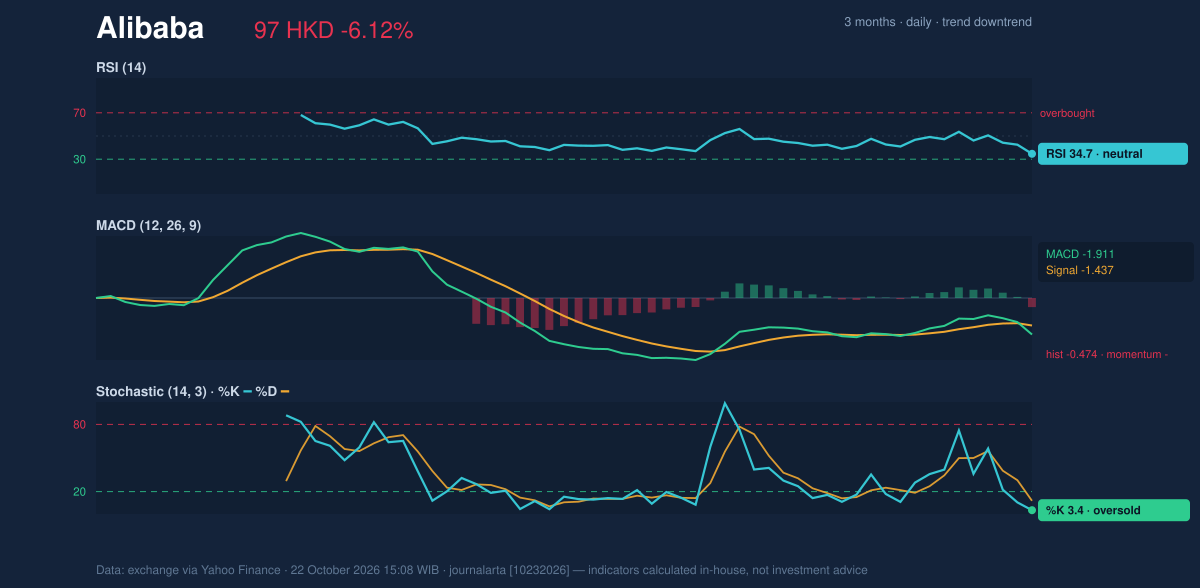Viewport: 1200px width, 588px height.
Task: Click the RSI line endpoint dot
Action: tap(1032, 154)
